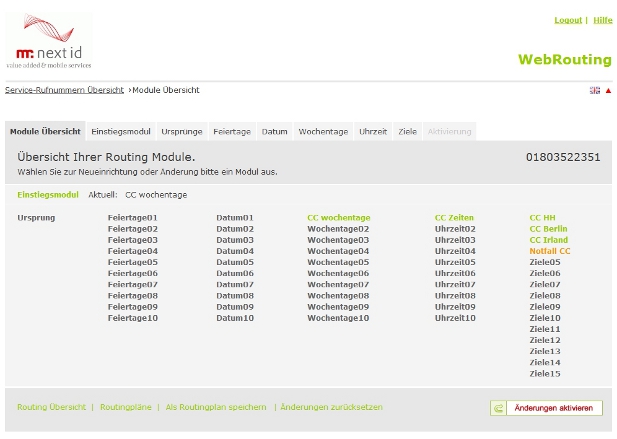Open the CC Zeiten module
Image resolution: width=617 pixels, height=439 pixels.
[454, 217]
